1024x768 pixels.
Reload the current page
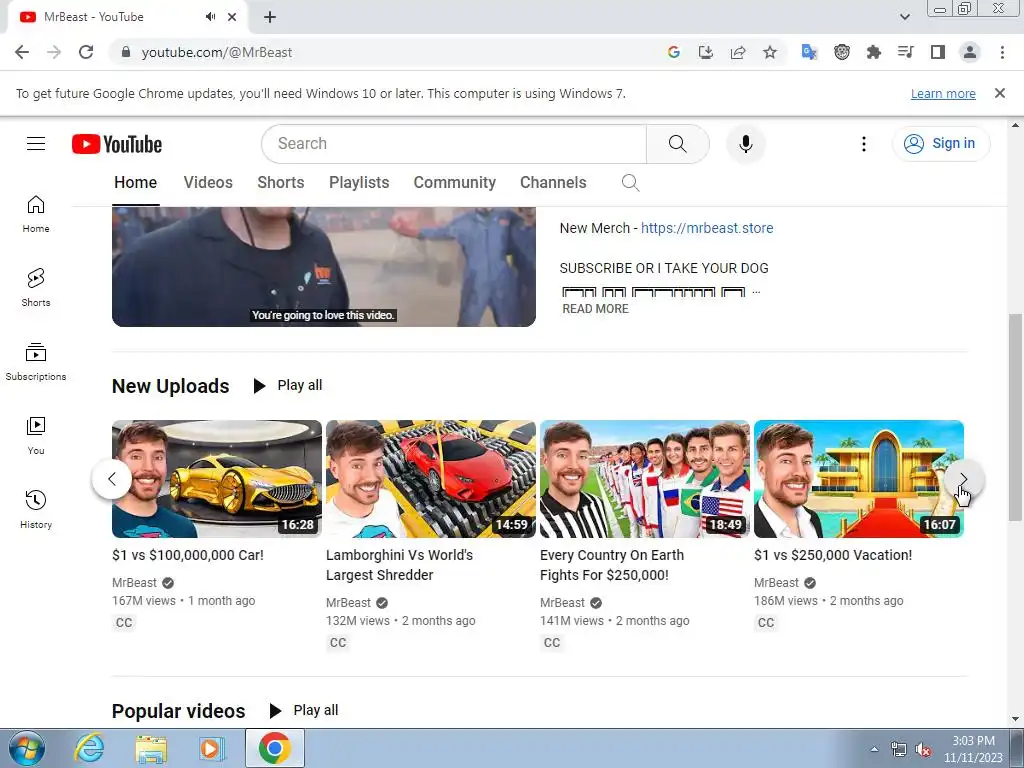[86, 52]
